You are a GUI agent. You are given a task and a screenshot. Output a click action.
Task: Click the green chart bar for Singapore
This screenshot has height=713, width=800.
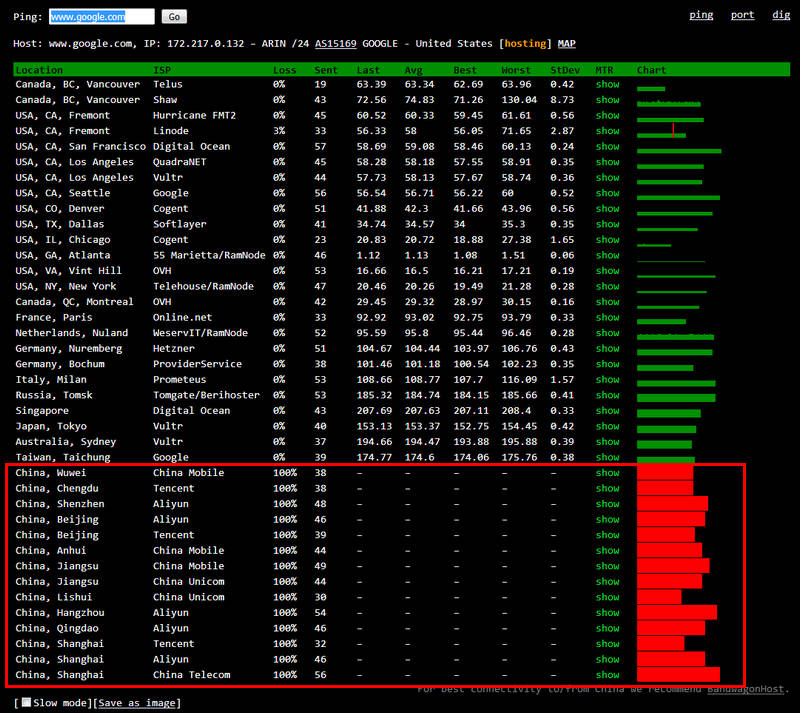(x=668, y=412)
